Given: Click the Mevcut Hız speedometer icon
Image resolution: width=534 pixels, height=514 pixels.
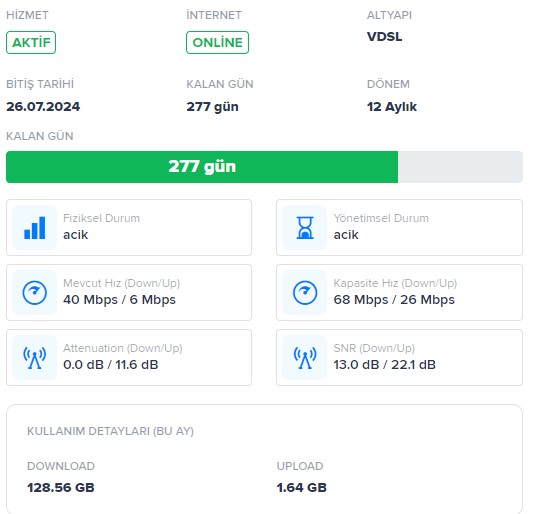Looking at the screenshot, I should pos(34,293).
